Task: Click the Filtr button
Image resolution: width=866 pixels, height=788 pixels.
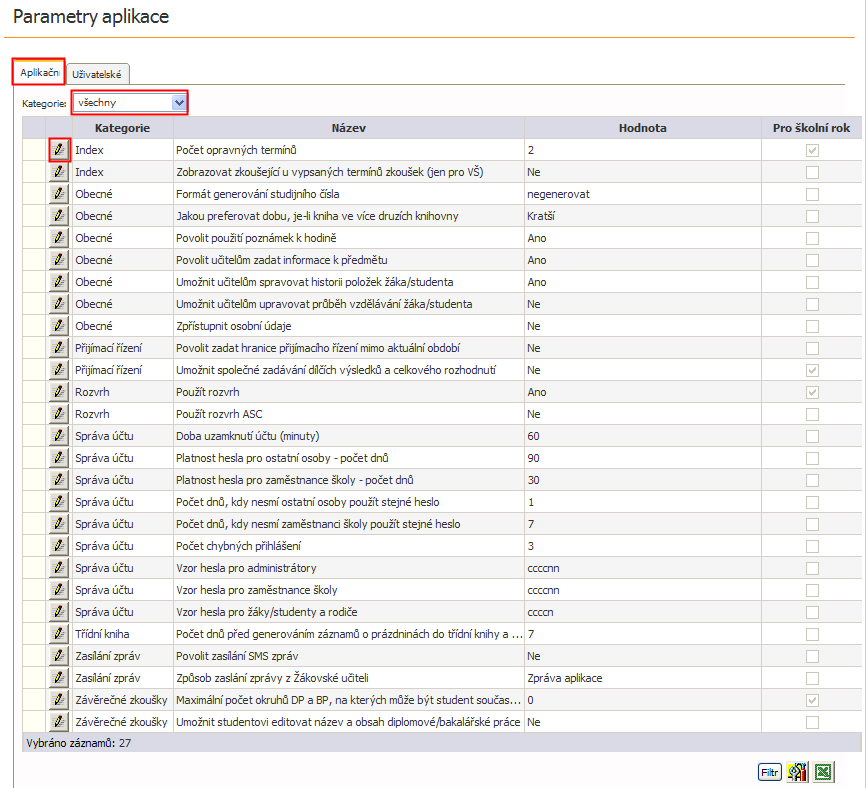Action: 769,772
